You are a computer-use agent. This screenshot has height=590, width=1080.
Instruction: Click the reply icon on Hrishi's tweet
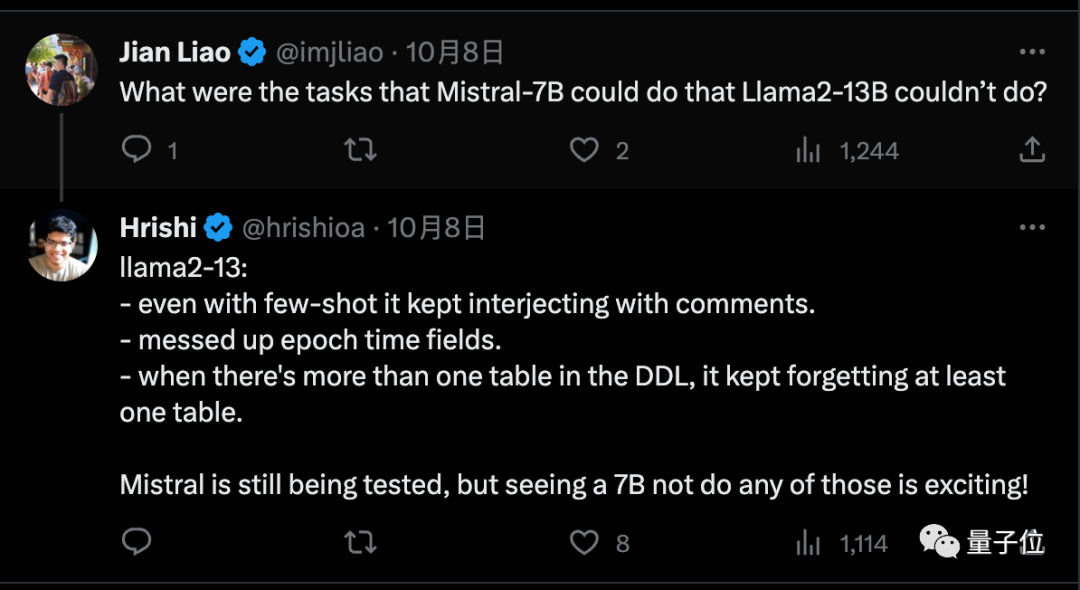point(137,543)
